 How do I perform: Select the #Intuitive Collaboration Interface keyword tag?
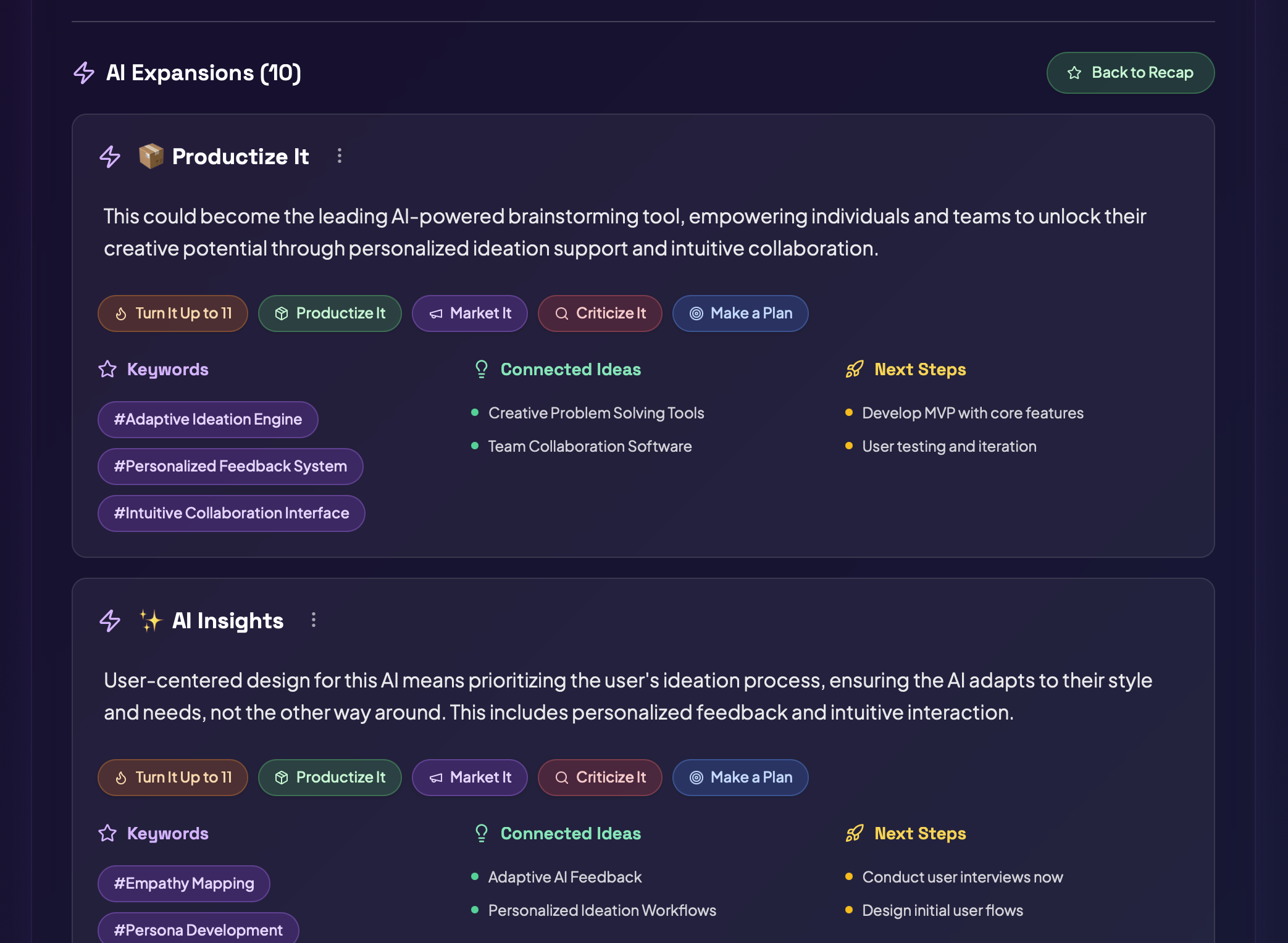coord(232,513)
